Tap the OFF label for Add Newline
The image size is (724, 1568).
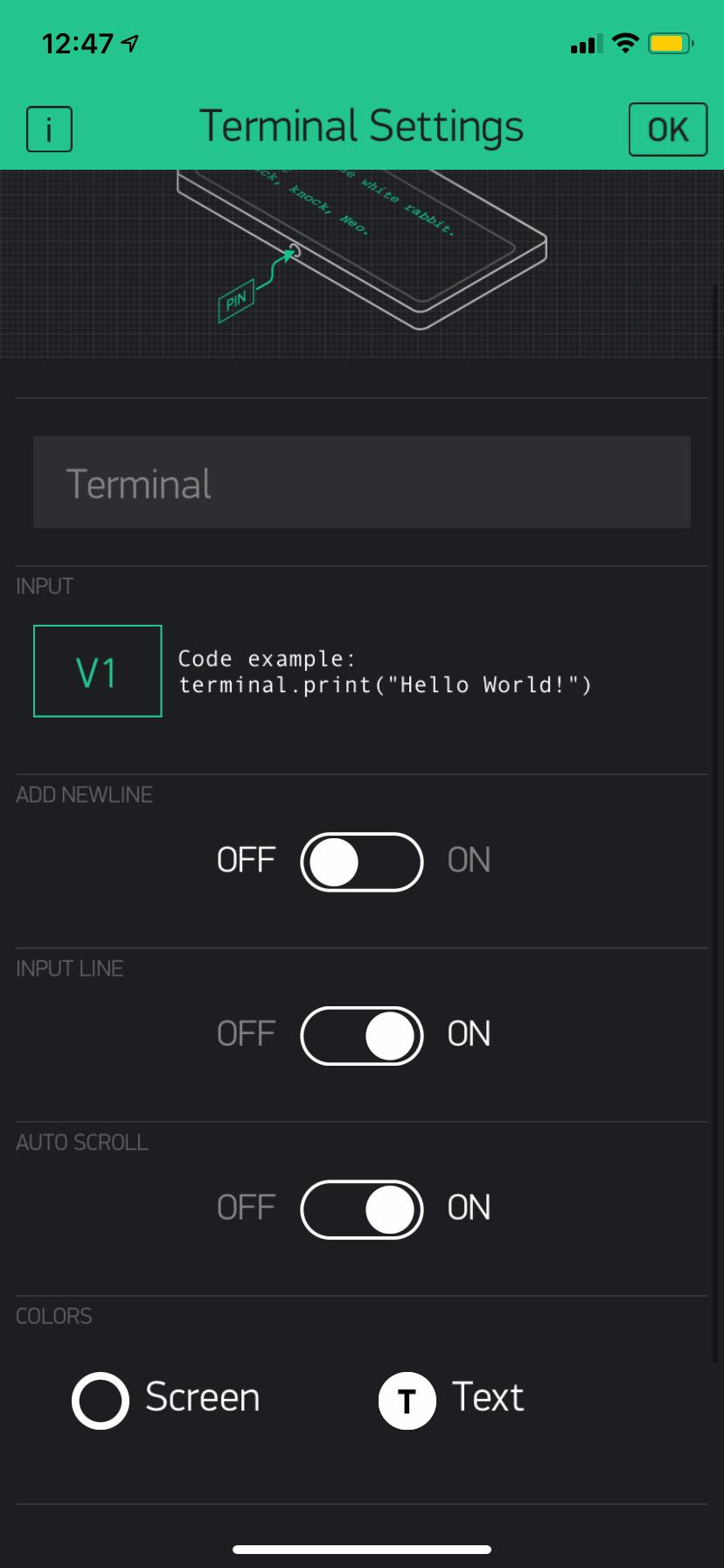click(x=246, y=861)
